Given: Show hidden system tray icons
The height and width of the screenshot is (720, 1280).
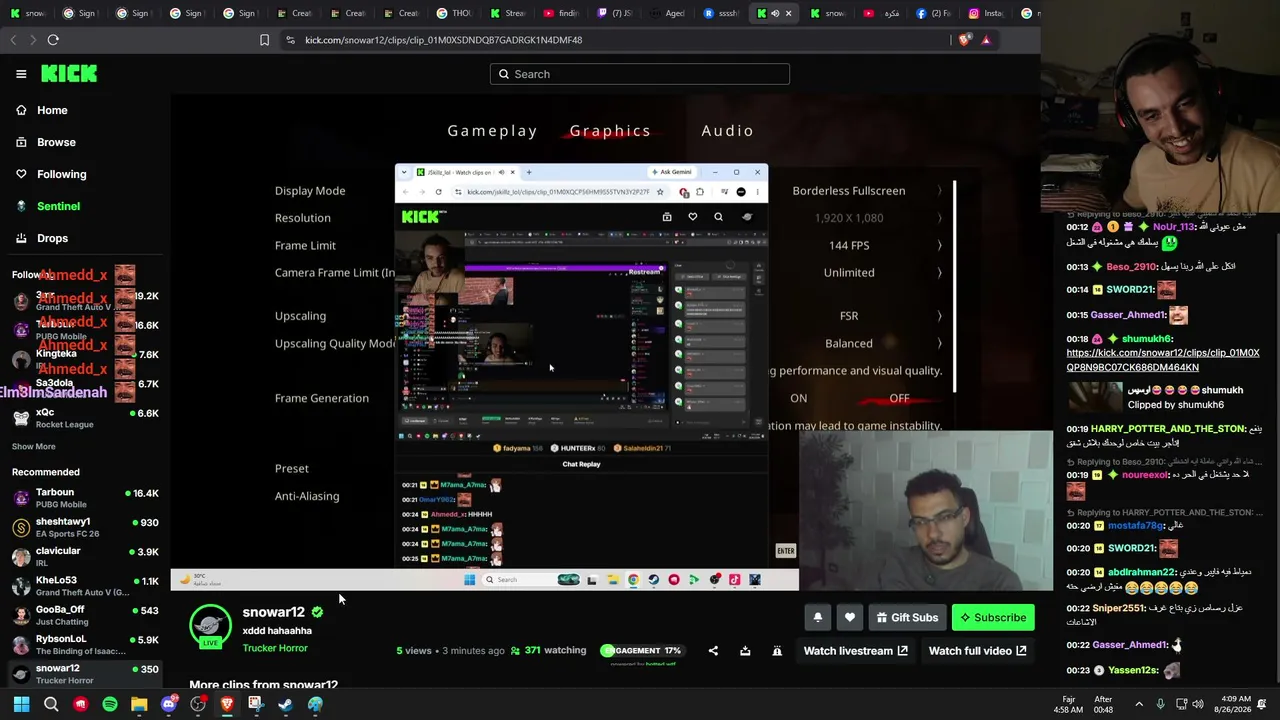Looking at the screenshot, I should pos(1138,704).
